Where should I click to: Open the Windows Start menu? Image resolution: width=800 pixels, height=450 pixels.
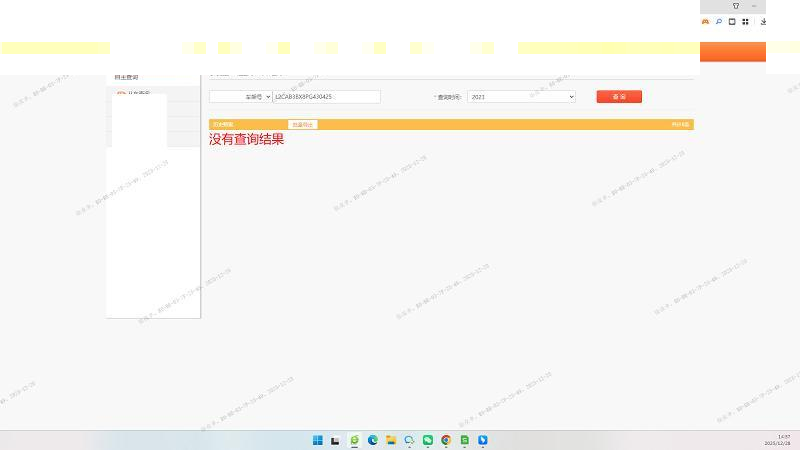click(318, 440)
